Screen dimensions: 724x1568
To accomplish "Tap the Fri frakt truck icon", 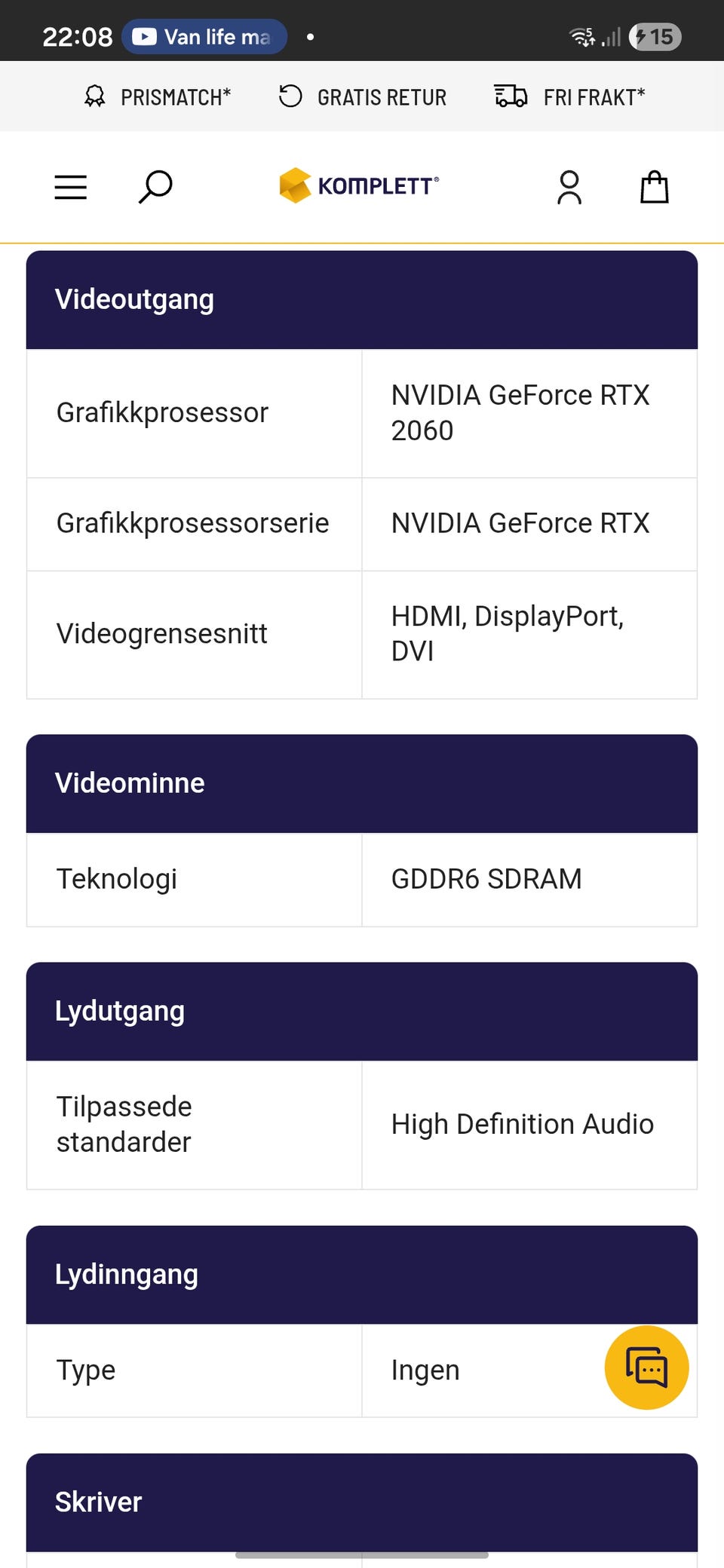I will tap(511, 96).
